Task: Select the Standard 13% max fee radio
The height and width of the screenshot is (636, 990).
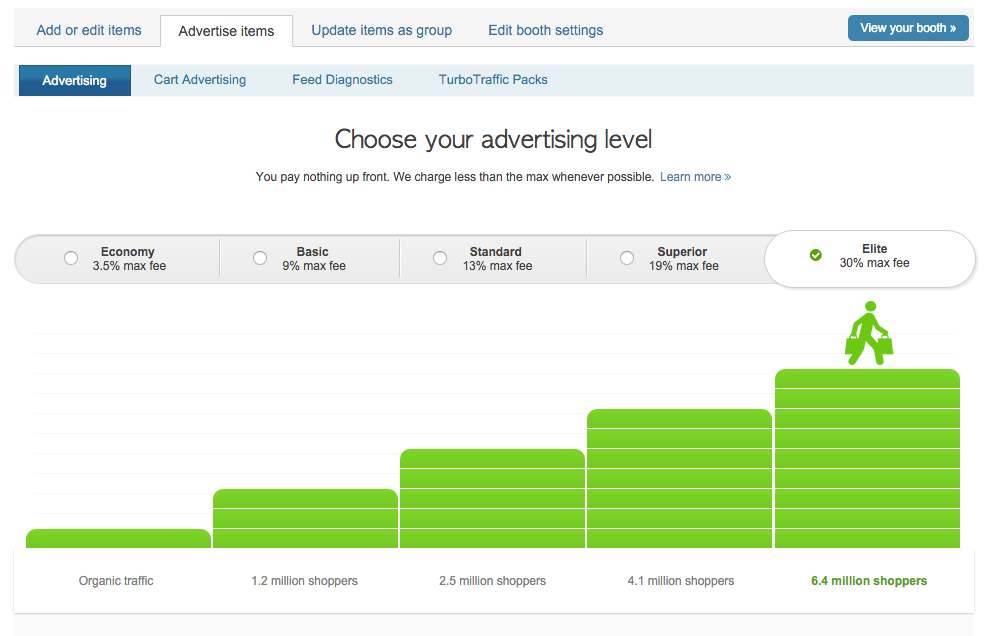Action: [440, 258]
